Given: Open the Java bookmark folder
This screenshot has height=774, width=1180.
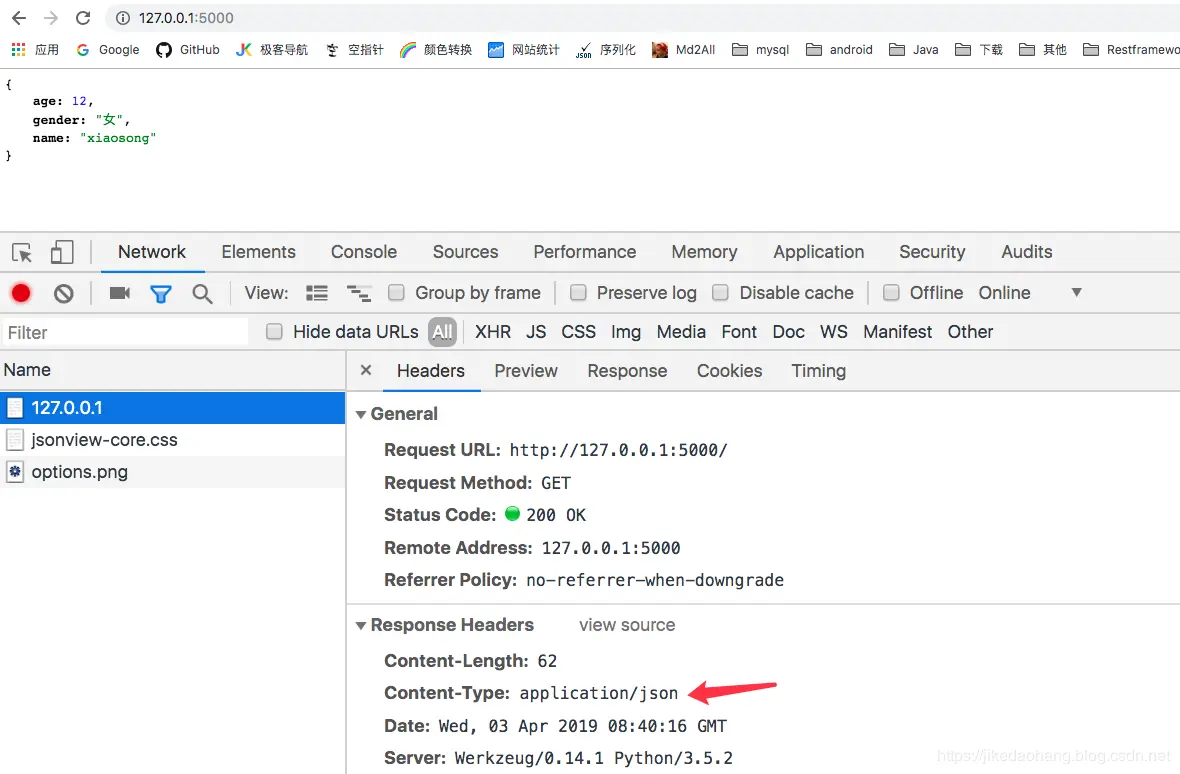Looking at the screenshot, I should click(x=914, y=50).
